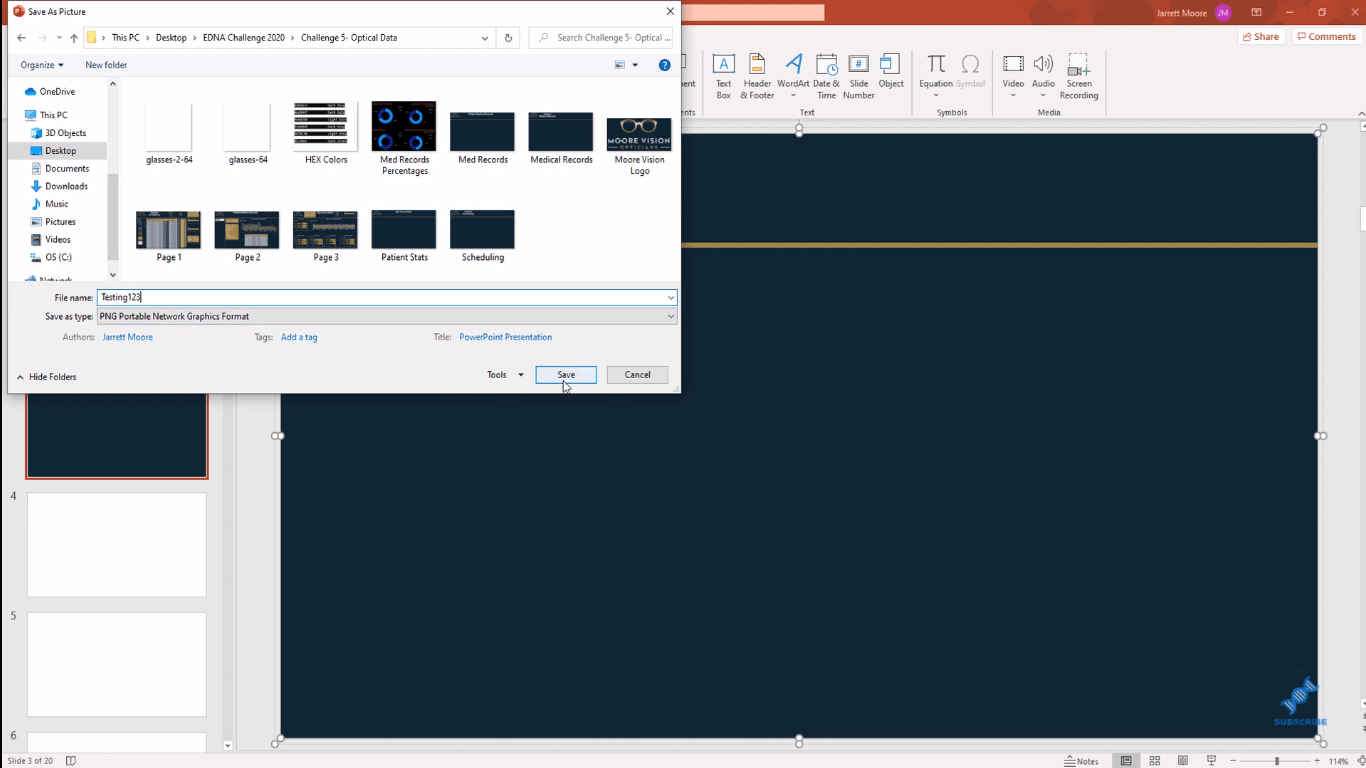Open recent locations dropdown arrow
Image resolution: width=1366 pixels, height=768 pixels.
(x=59, y=38)
